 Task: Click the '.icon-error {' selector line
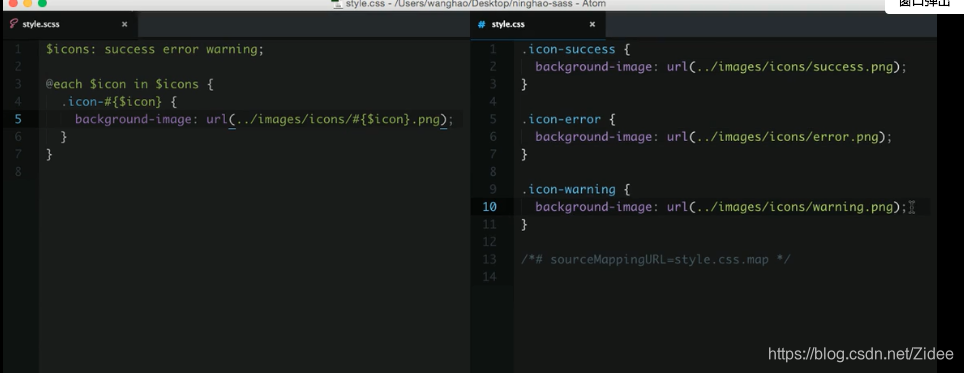click(x=568, y=119)
